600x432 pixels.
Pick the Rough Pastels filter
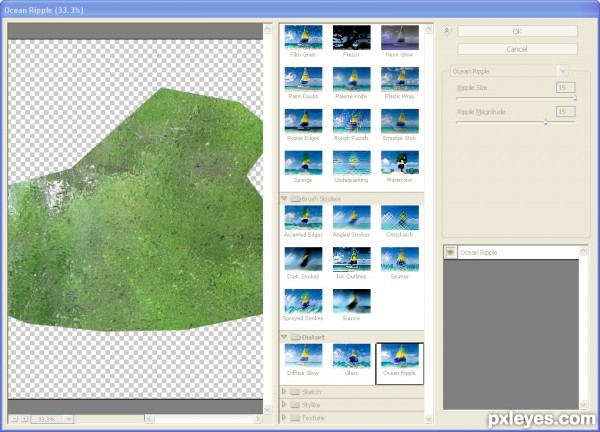351,121
